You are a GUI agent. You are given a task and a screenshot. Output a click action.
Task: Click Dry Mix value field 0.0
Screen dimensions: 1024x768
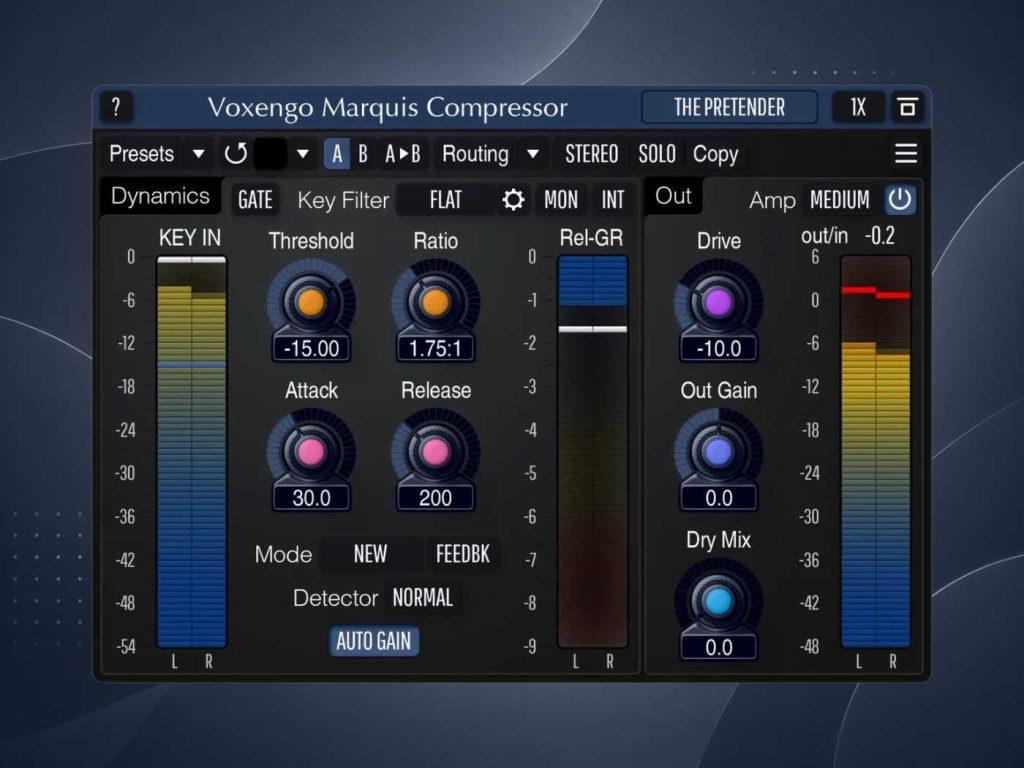click(718, 647)
